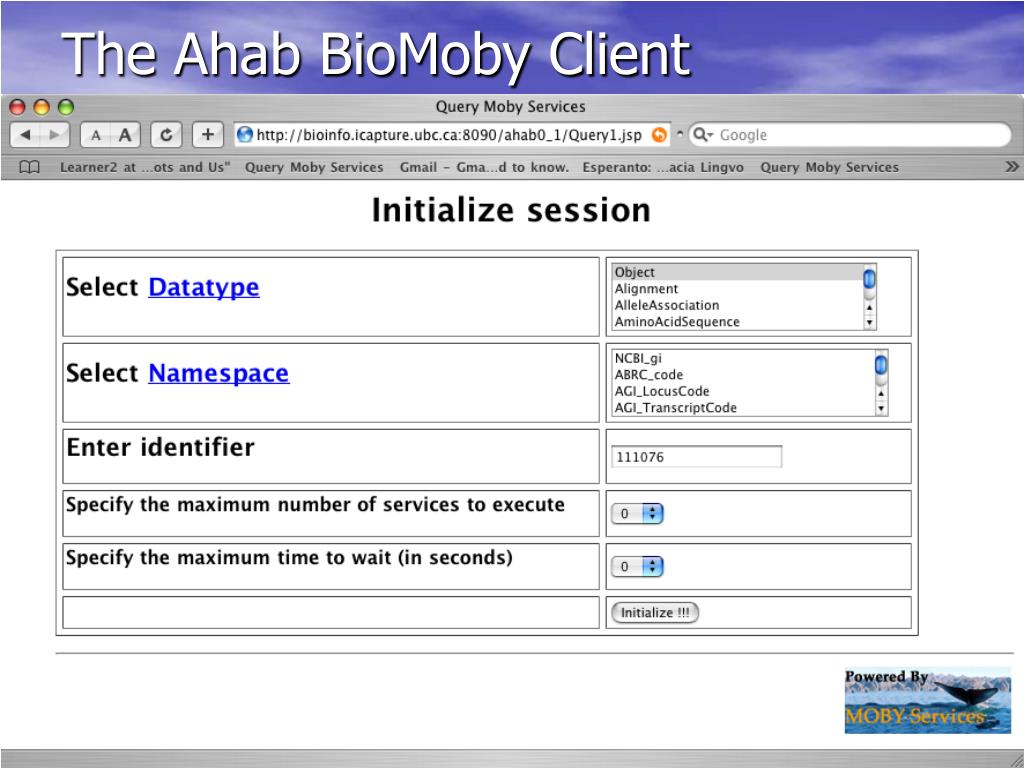1024x768 pixels.
Task: Follow the Datatype link
Action: pyautogui.click(x=204, y=287)
